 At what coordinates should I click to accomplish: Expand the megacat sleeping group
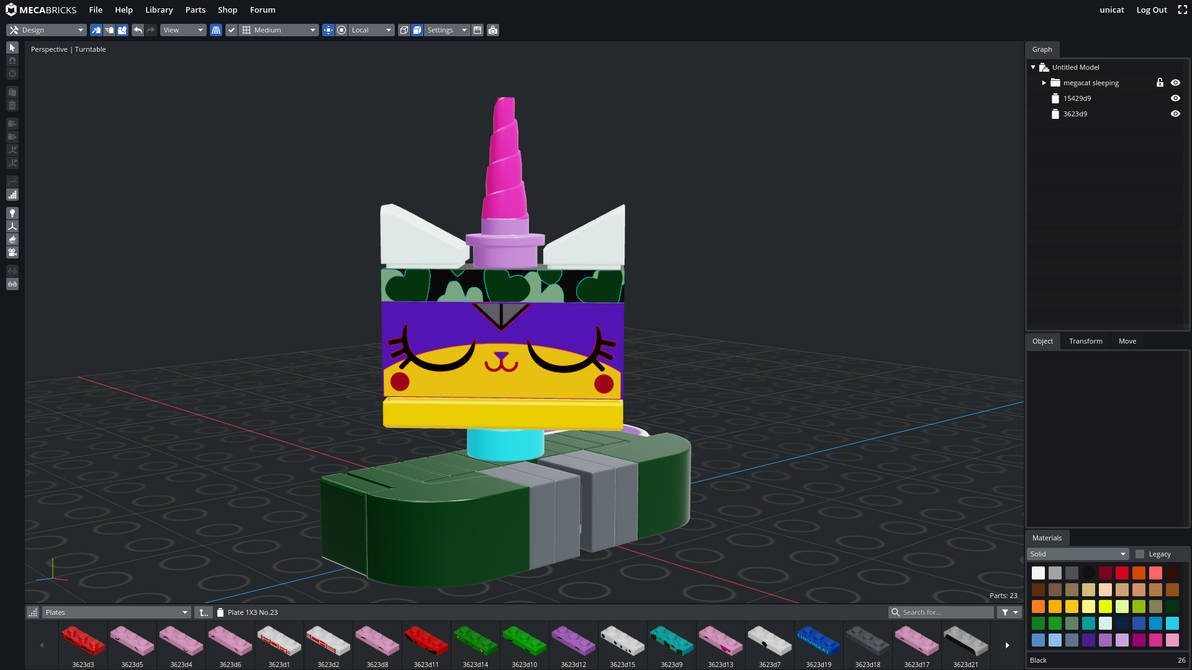coord(1044,83)
